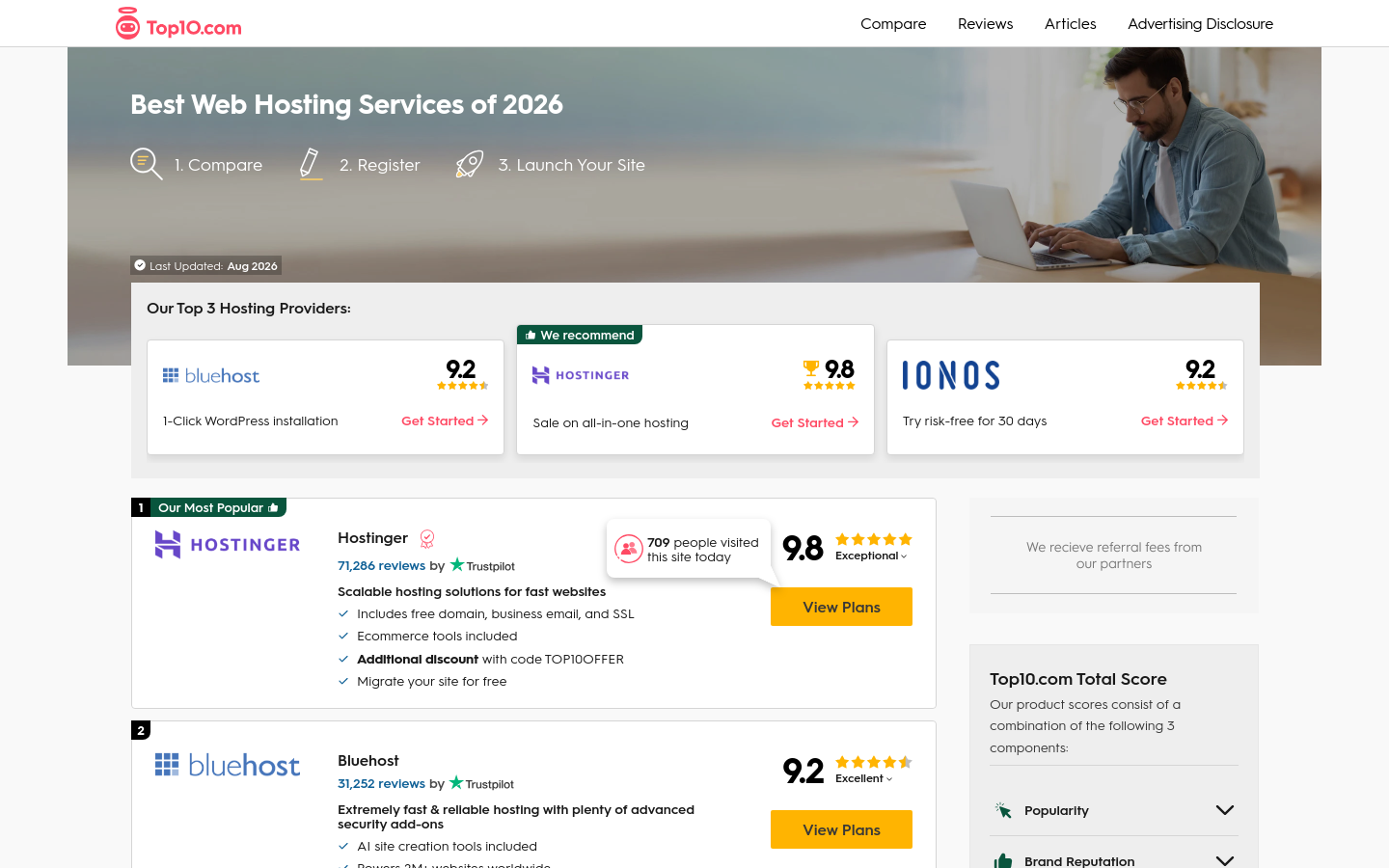Click the 'AI site creation tools included' bullet
The height and width of the screenshot is (868, 1389).
coord(447,846)
